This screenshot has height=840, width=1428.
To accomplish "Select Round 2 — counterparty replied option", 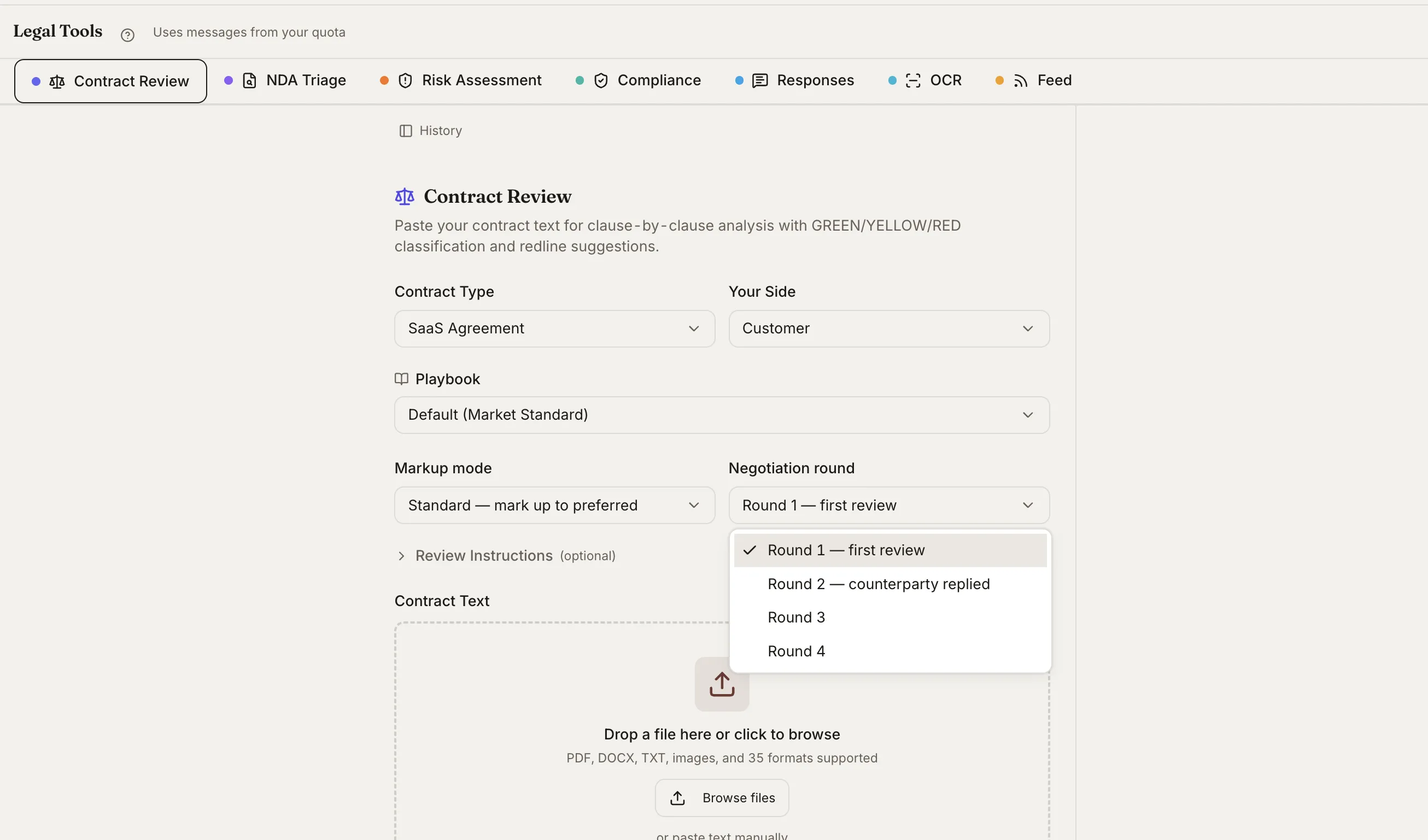I will pyautogui.click(x=890, y=584).
